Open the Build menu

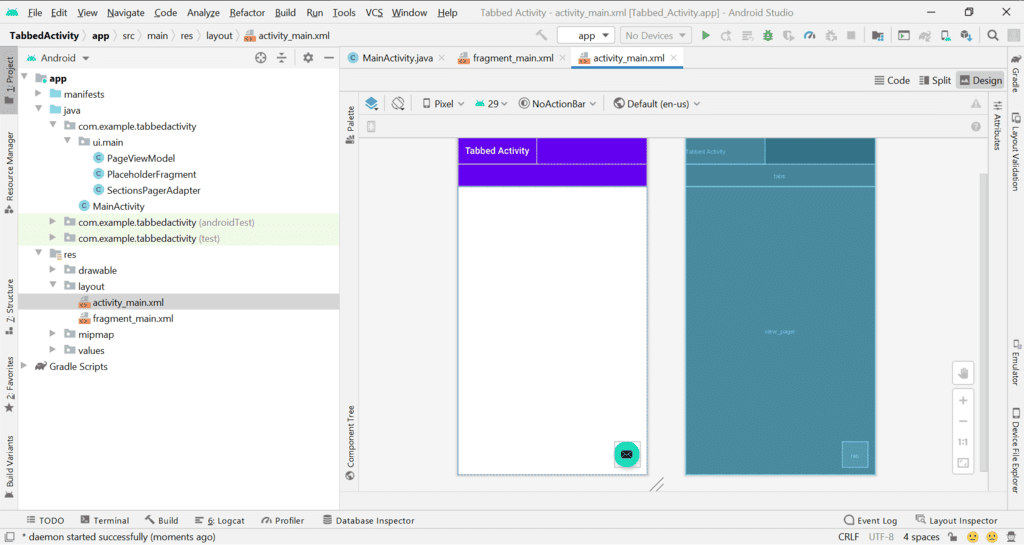tap(285, 12)
